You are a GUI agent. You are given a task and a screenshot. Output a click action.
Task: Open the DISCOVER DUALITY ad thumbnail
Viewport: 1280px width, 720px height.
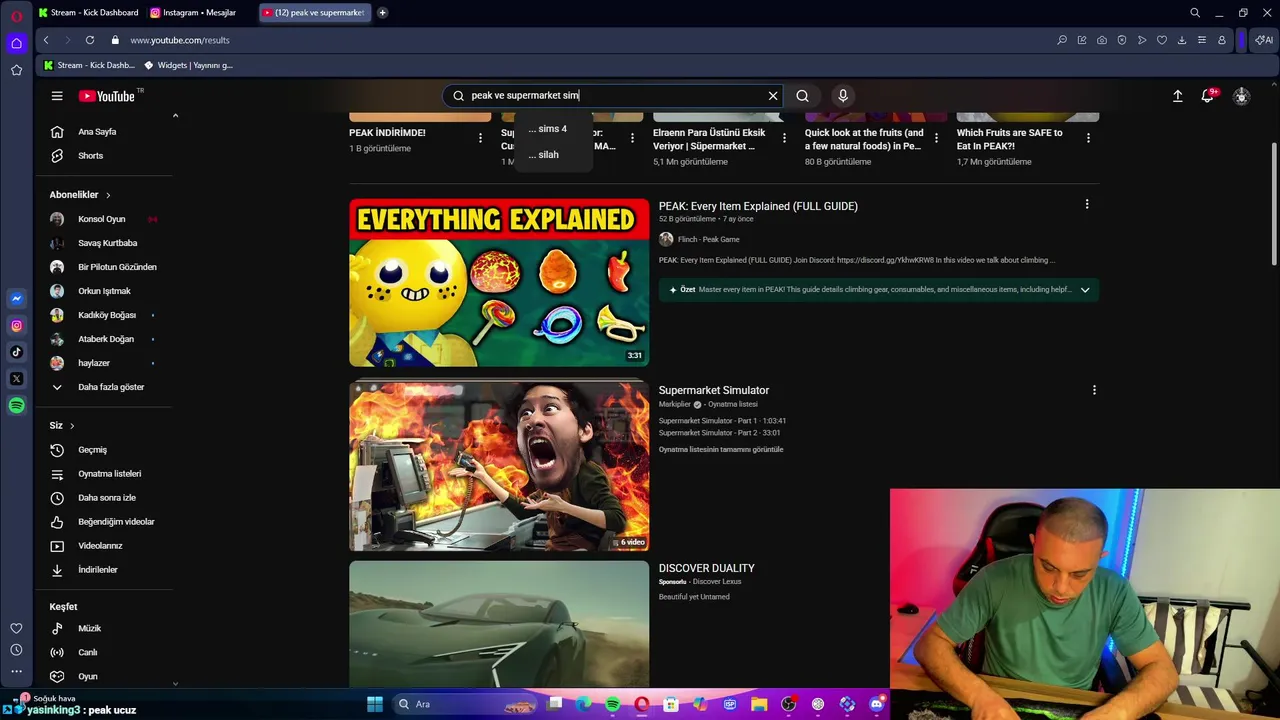click(499, 624)
